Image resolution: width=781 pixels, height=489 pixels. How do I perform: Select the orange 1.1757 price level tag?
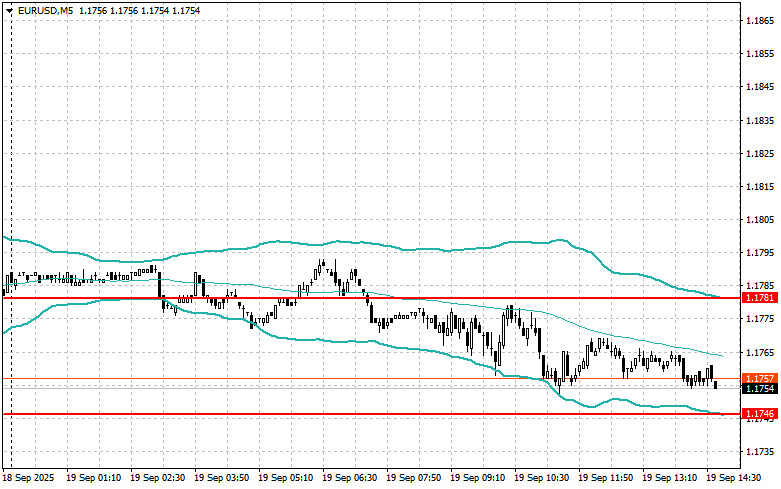tap(760, 378)
